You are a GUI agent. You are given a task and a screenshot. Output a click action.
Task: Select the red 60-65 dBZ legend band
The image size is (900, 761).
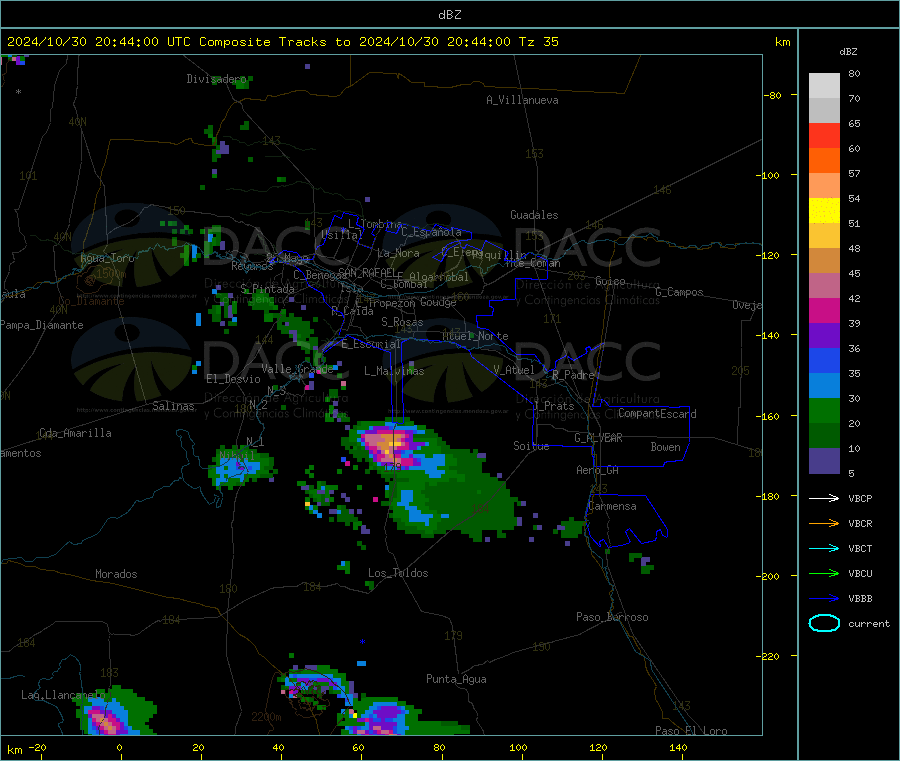pos(824,135)
